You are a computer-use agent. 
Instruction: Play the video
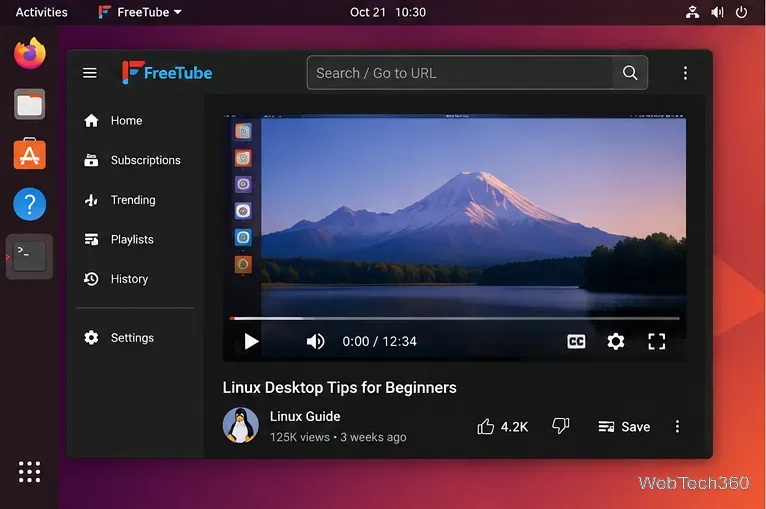(x=251, y=341)
